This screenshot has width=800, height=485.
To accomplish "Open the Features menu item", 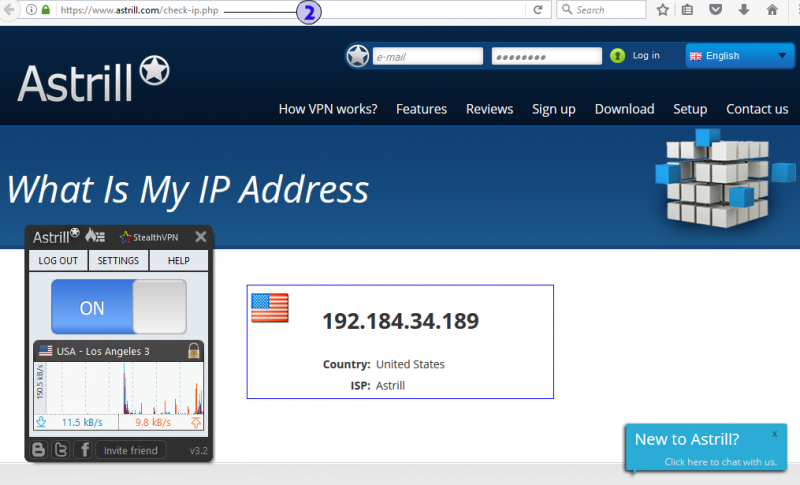I will click(421, 109).
